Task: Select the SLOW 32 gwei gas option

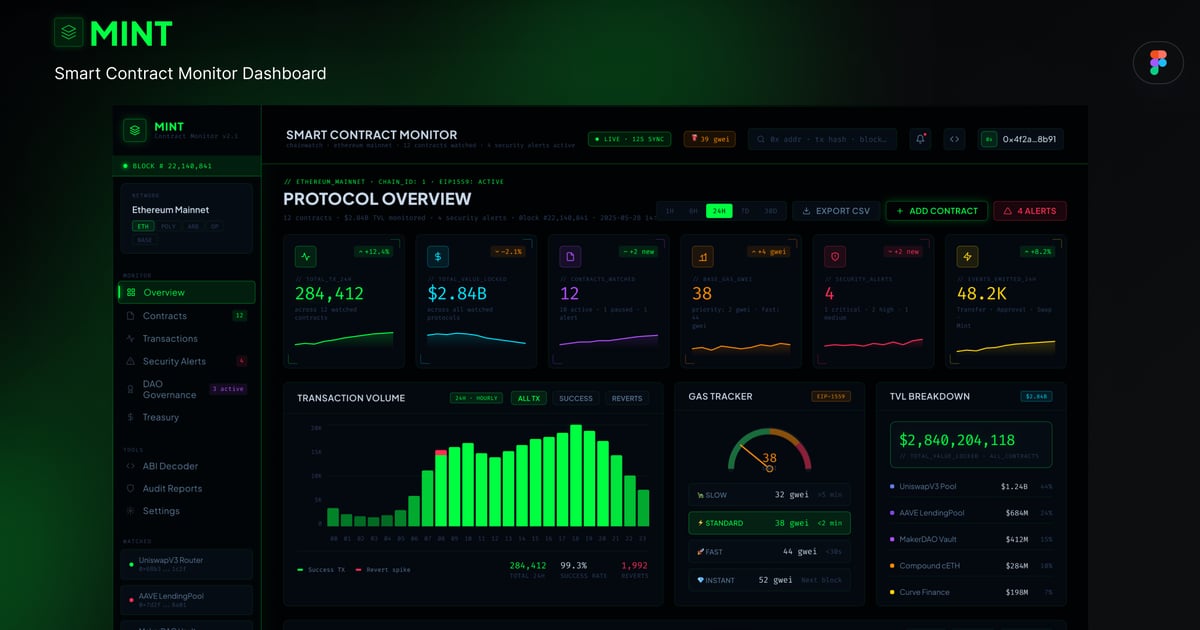Action: point(770,494)
